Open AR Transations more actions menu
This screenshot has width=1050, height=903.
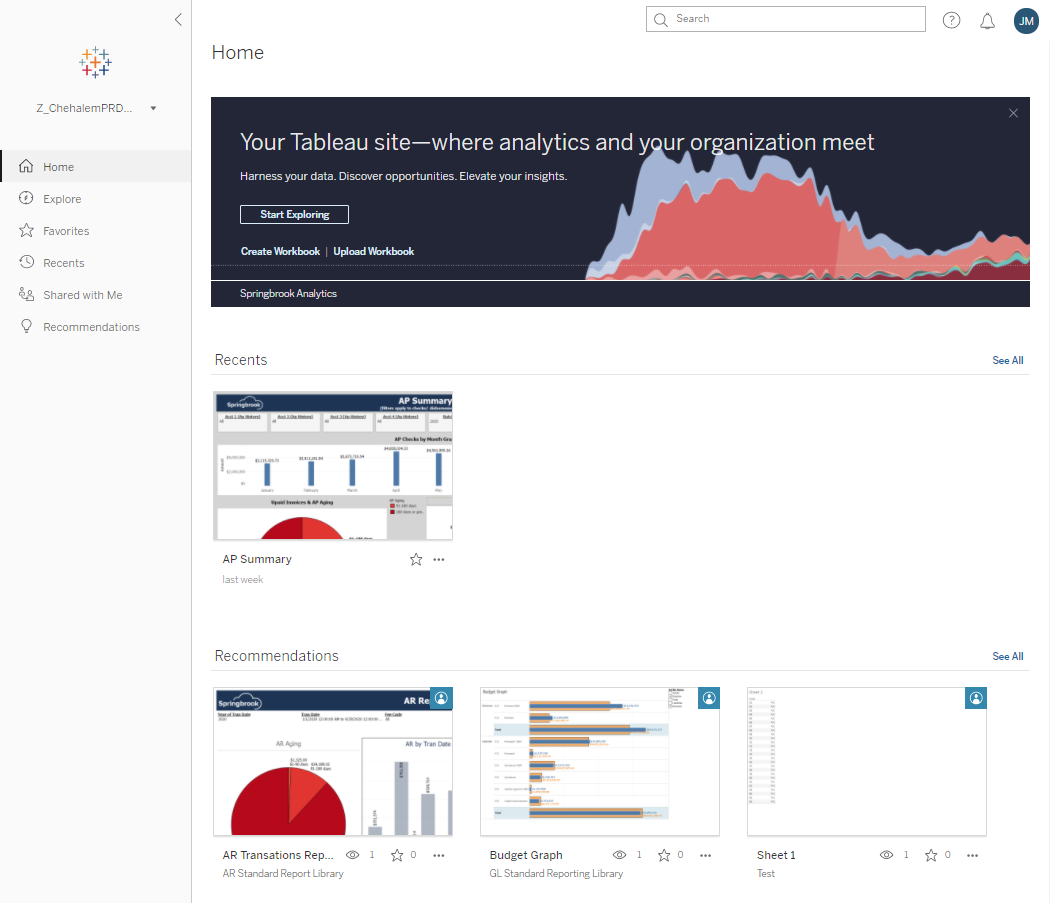point(439,855)
